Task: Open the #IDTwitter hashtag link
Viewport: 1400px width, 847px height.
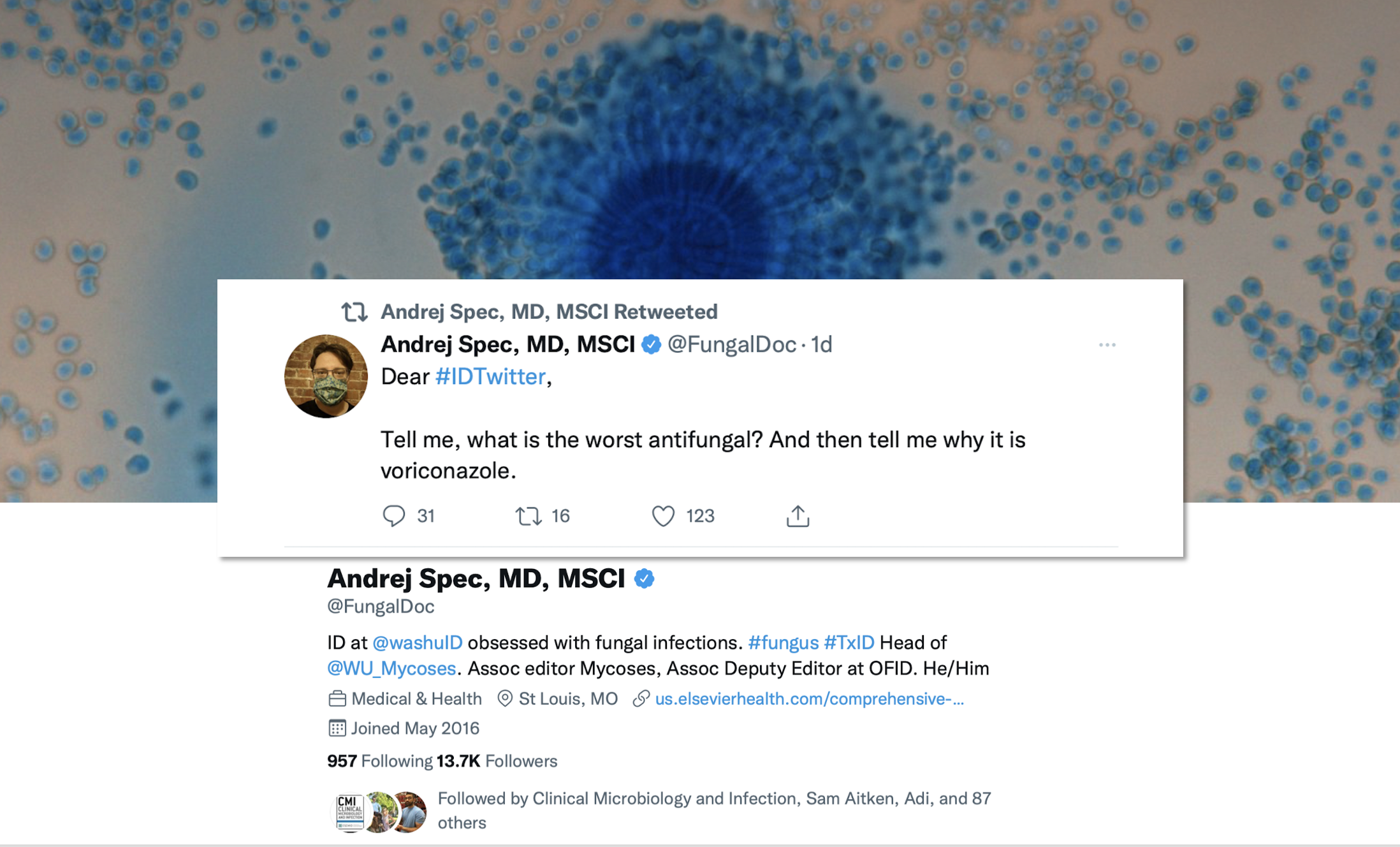Action: click(x=490, y=377)
